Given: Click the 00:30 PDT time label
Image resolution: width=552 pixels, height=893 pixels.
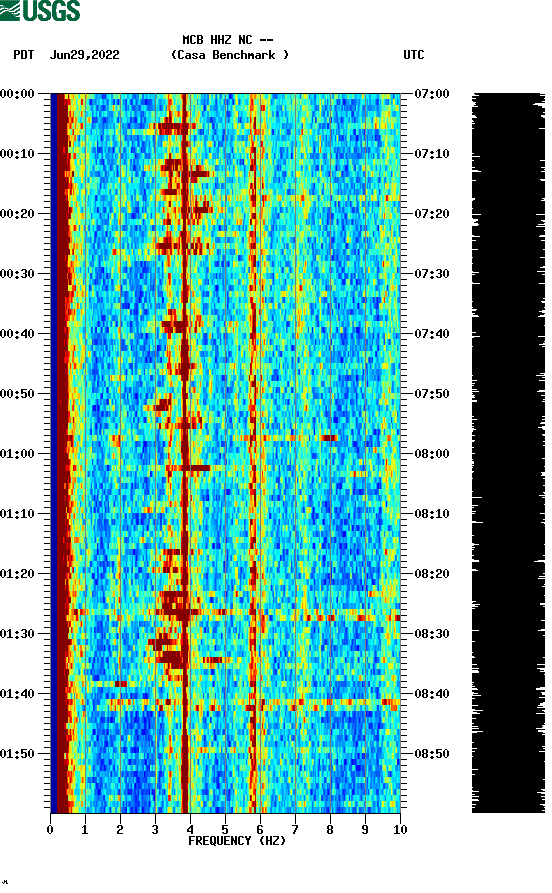Looking at the screenshot, I should tap(17, 273).
